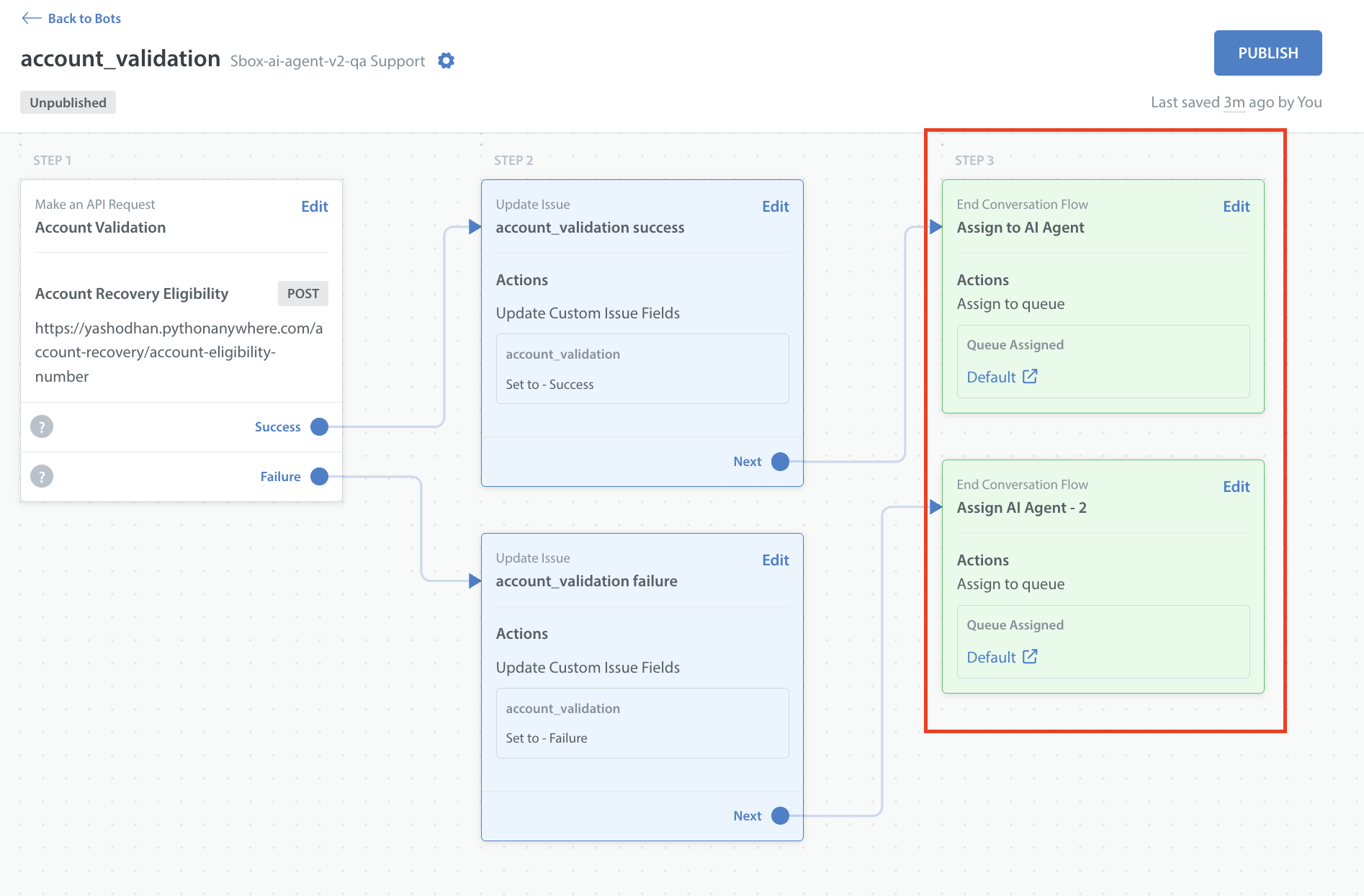Click the Success output connector dot
This screenshot has width=1364, height=896.
pos(319,426)
